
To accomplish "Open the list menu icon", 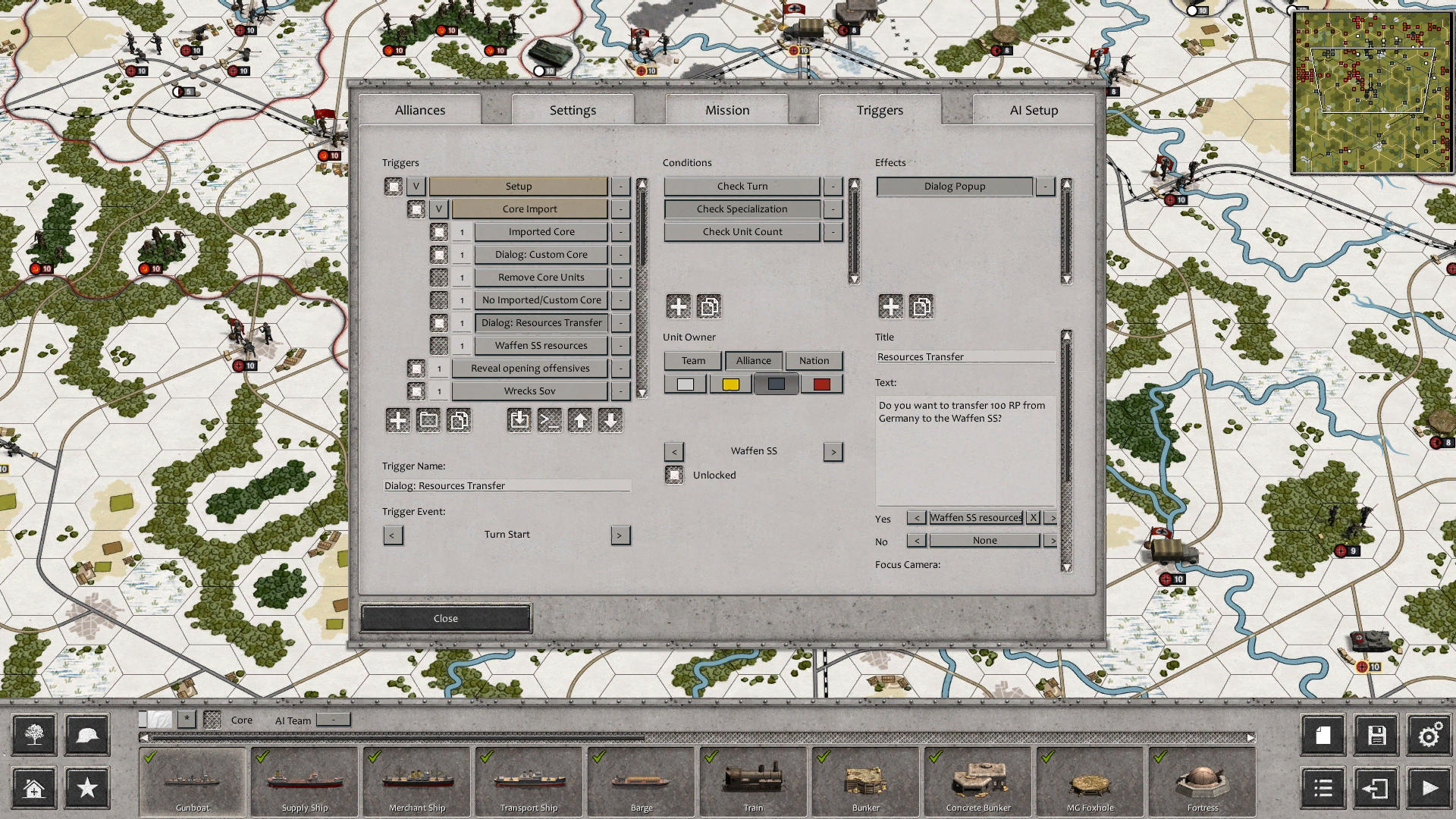I will [x=1323, y=788].
